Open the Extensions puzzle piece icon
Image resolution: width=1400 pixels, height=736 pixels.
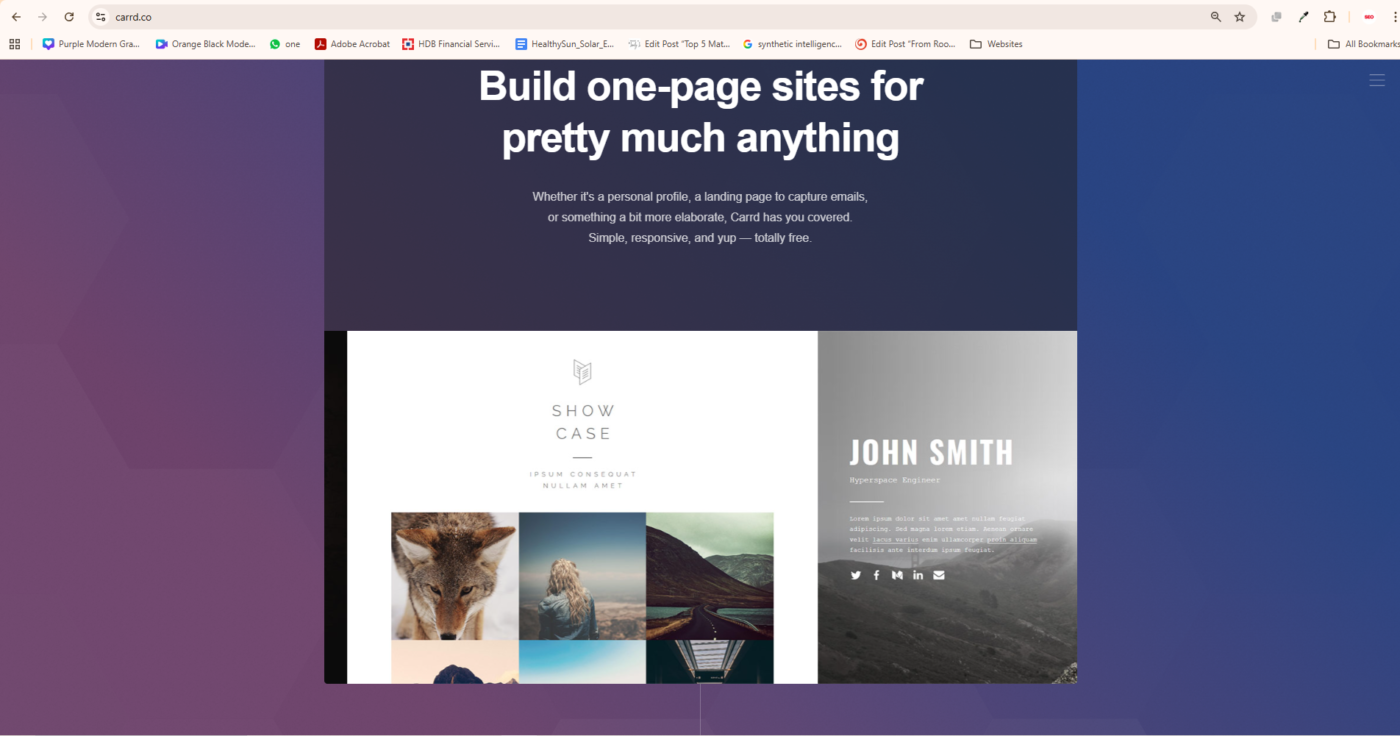pos(1330,17)
